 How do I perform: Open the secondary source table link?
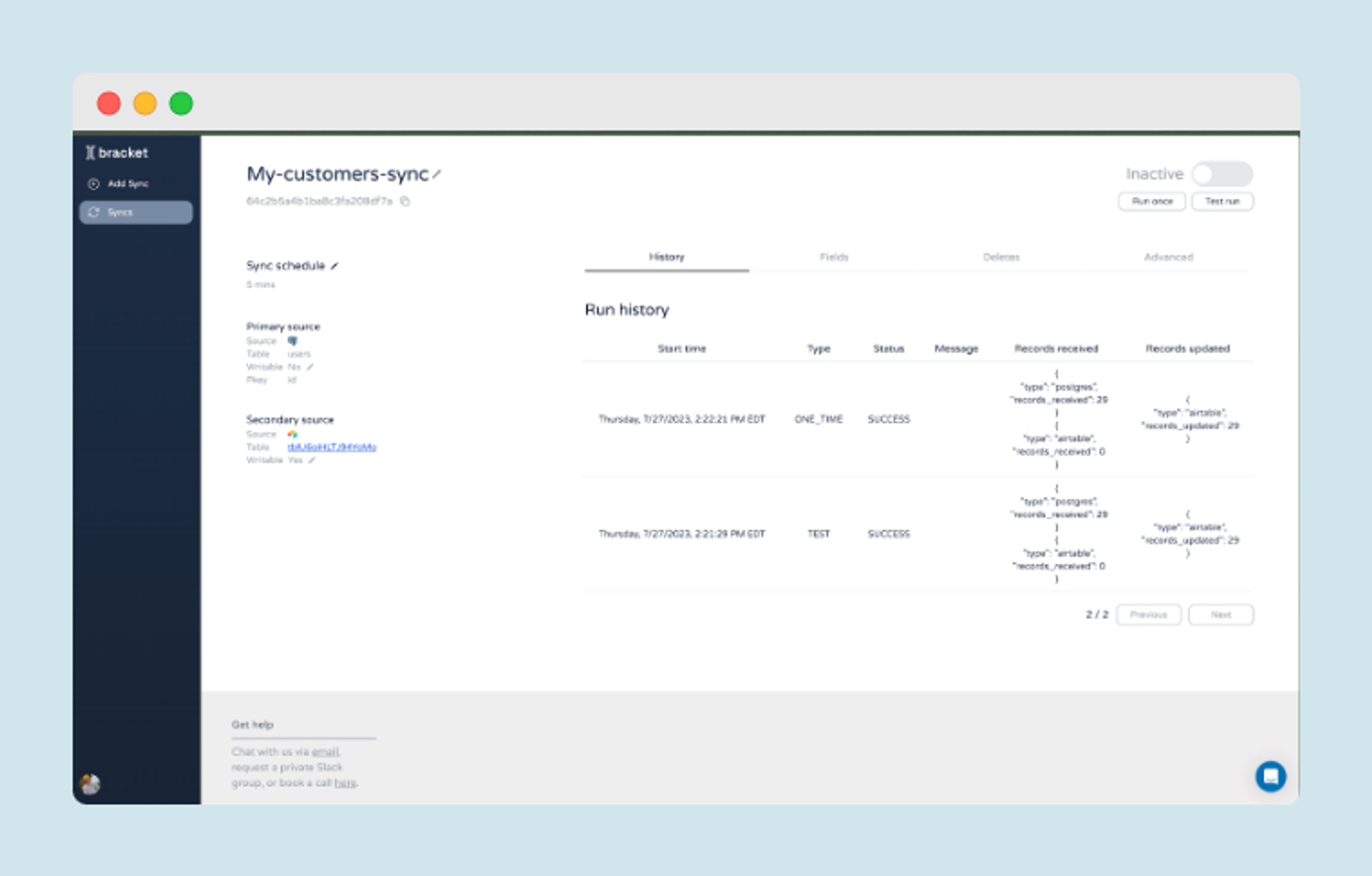(x=332, y=447)
